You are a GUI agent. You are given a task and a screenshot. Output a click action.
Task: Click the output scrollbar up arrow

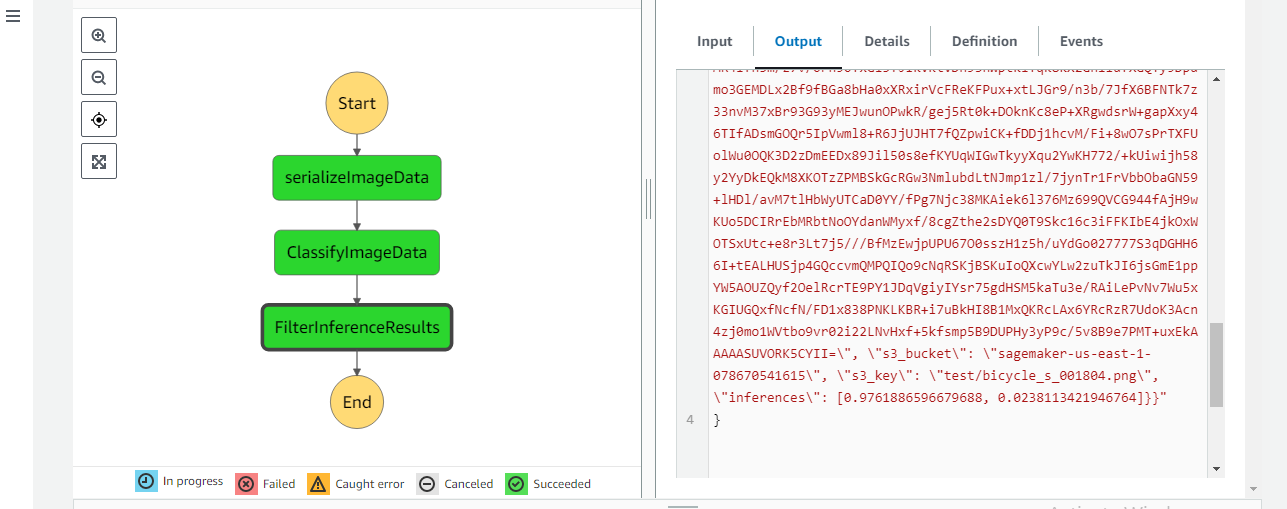pyautogui.click(x=1216, y=79)
